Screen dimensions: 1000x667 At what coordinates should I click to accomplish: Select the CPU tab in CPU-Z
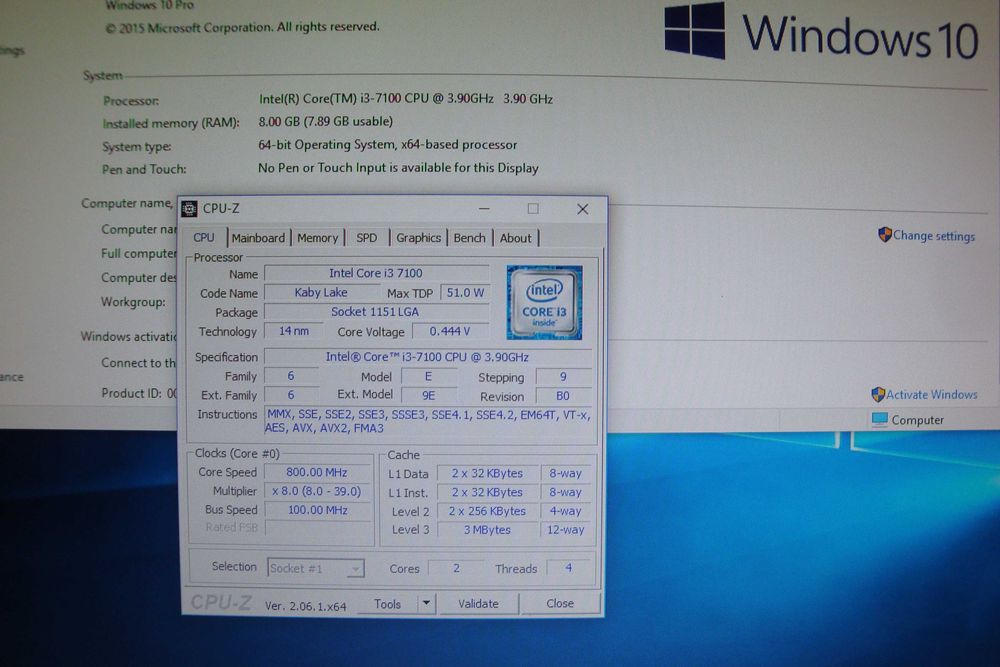(x=204, y=237)
